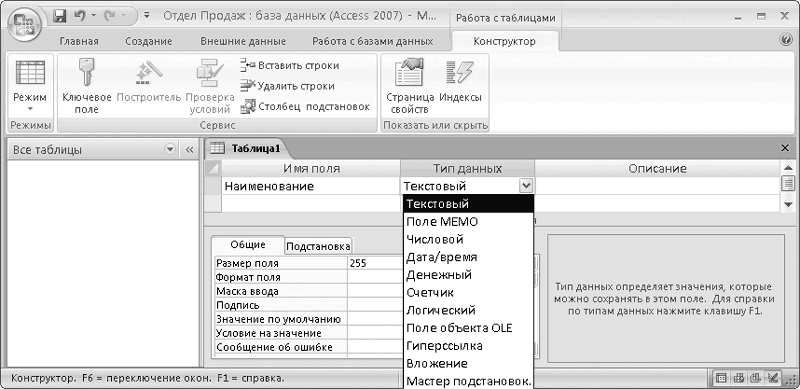Viewport: 800px width, 389px height.
Task: Choose Мастер подстановок option
Action: [468, 381]
